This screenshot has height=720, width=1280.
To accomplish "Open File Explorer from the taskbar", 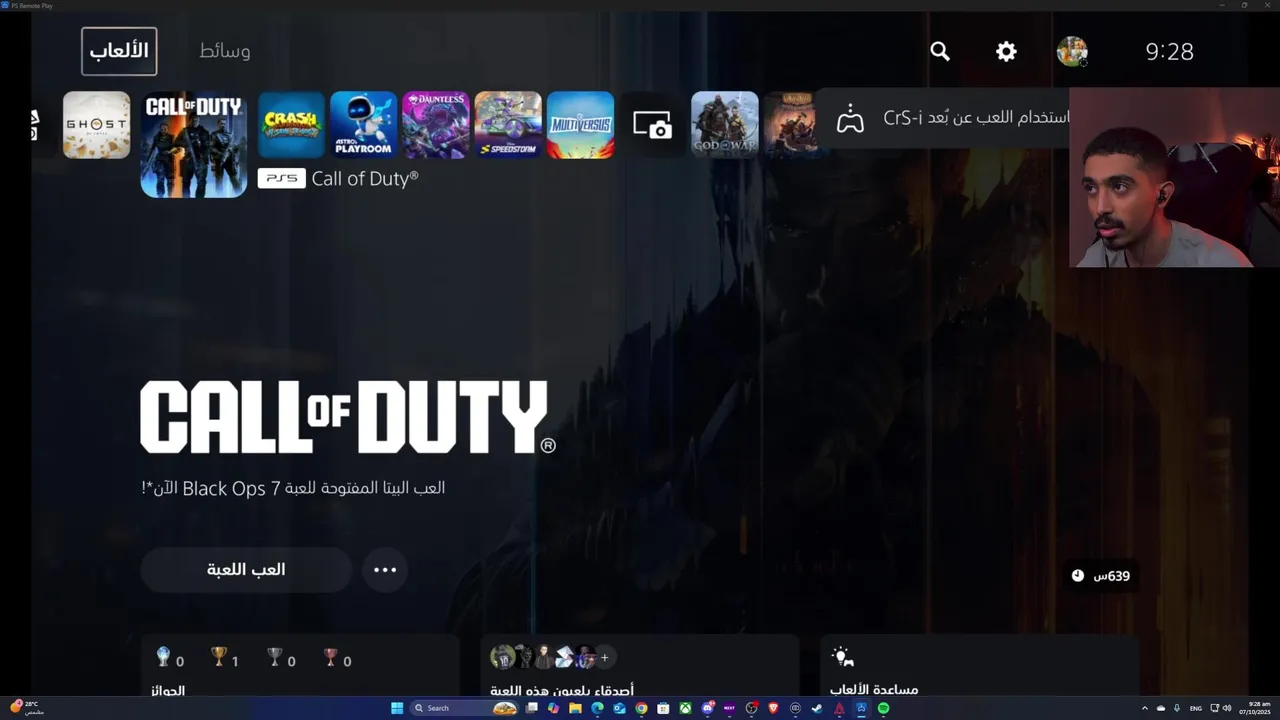I will (575, 708).
